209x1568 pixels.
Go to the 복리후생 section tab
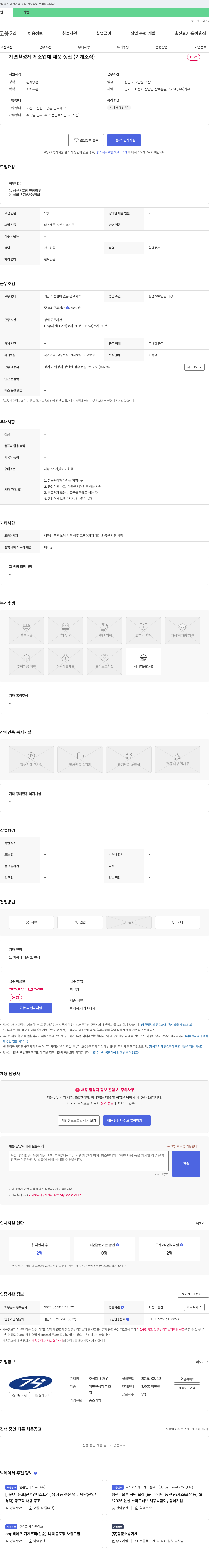pyautogui.click(x=123, y=47)
